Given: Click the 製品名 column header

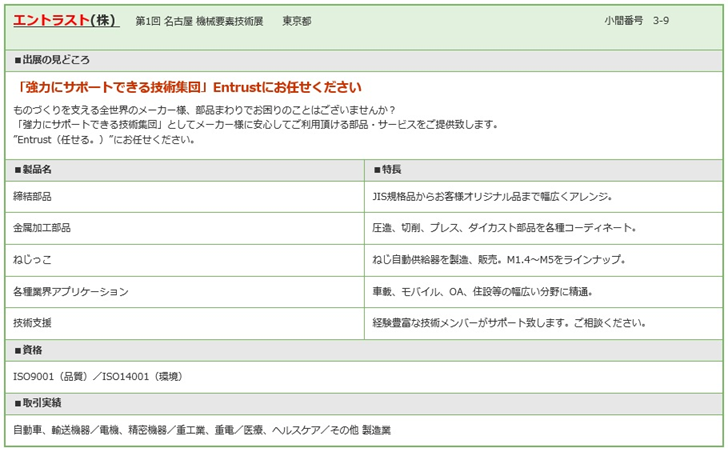Looking at the screenshot, I should tap(40, 170).
